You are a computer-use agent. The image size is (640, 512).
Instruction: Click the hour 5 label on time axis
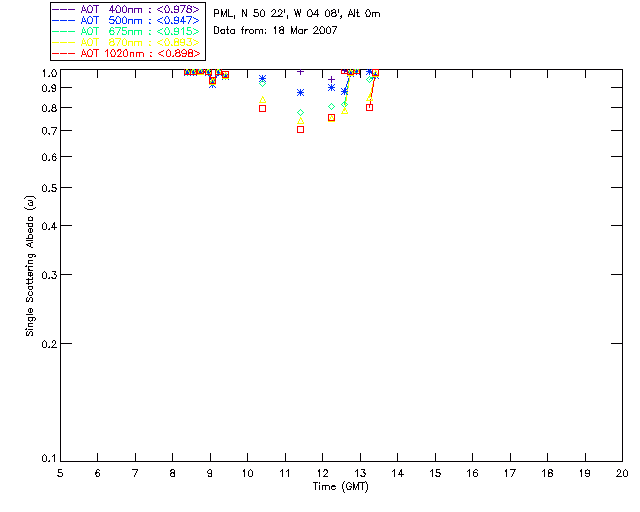pyautogui.click(x=60, y=473)
